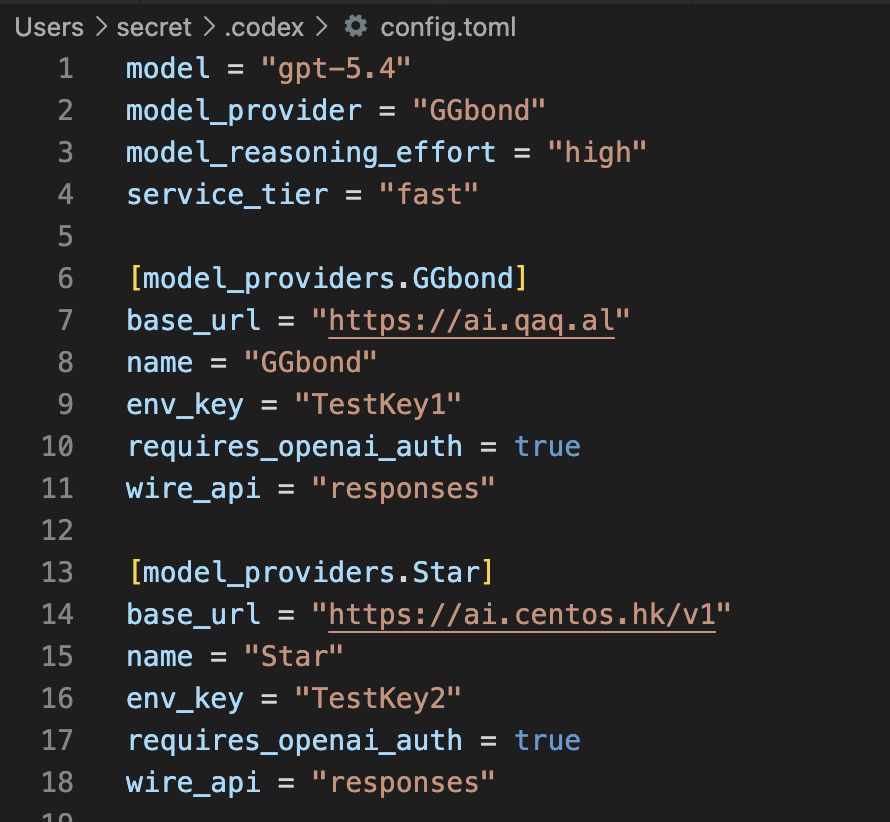Click line number 6 in gutter
Screen dimensions: 890x822
(x=66, y=279)
